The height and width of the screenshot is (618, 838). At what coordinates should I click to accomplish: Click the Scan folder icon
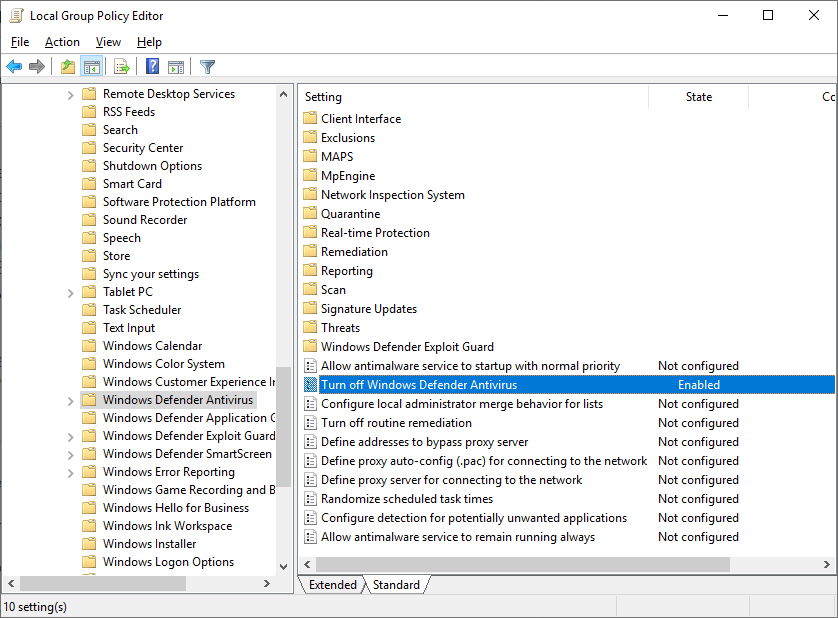coord(310,289)
